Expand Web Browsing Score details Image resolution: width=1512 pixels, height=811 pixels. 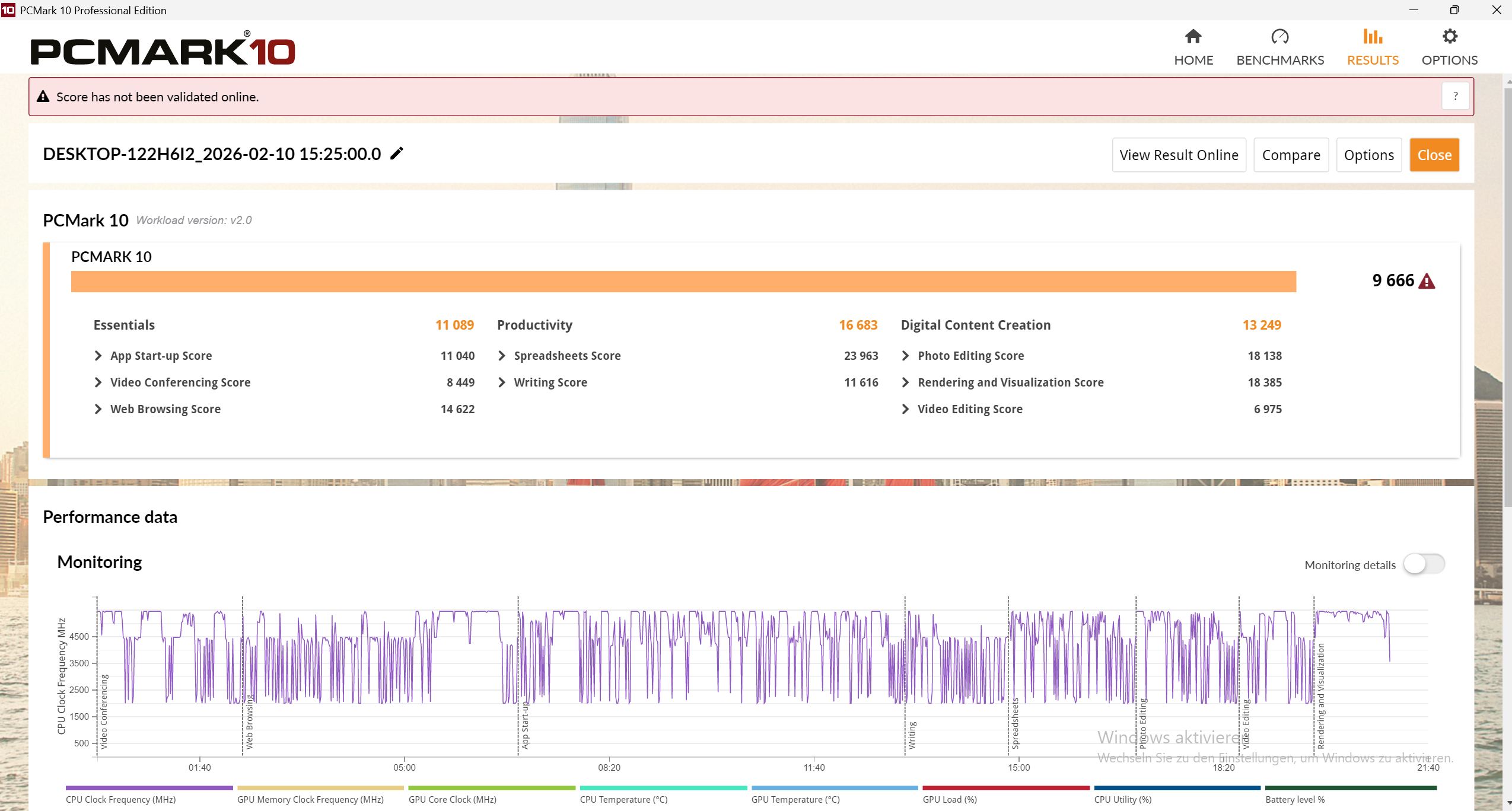98,409
